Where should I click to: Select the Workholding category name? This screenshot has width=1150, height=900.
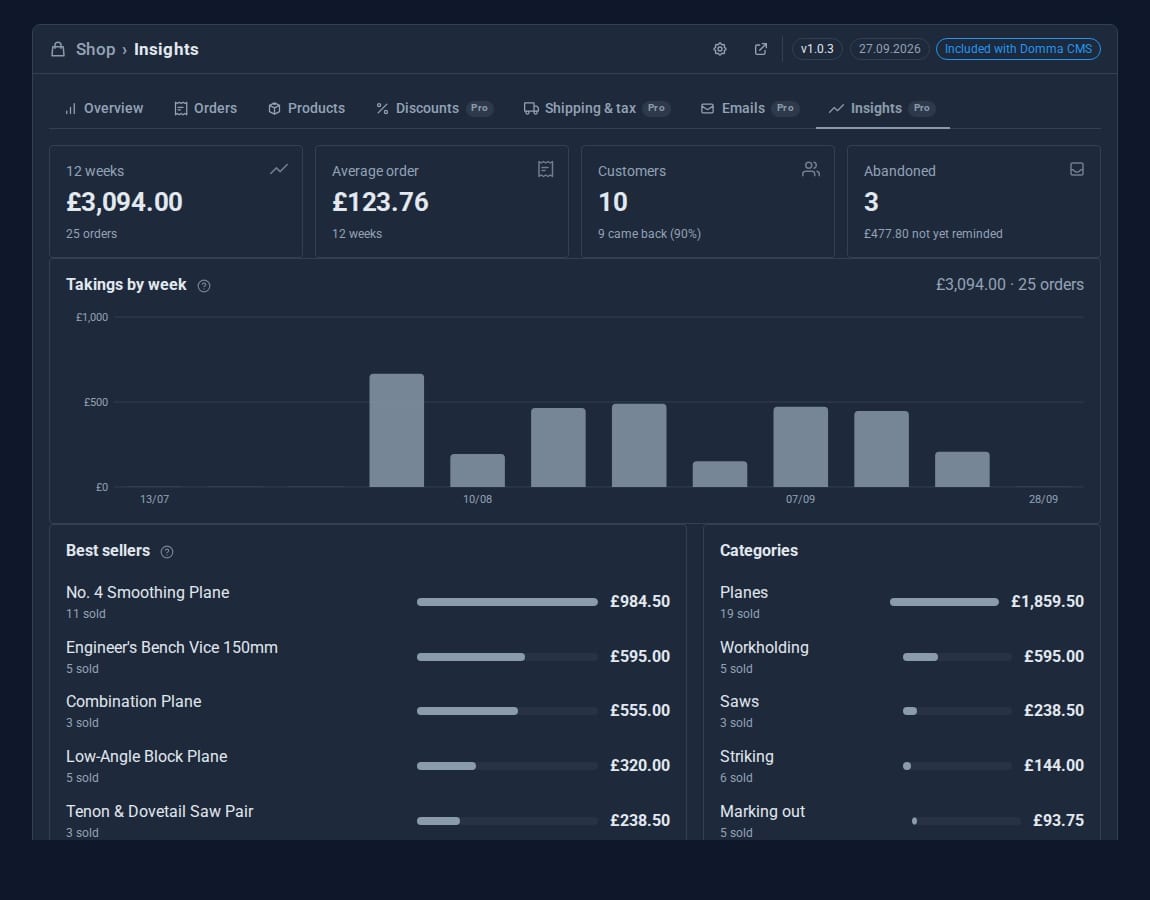click(x=764, y=648)
